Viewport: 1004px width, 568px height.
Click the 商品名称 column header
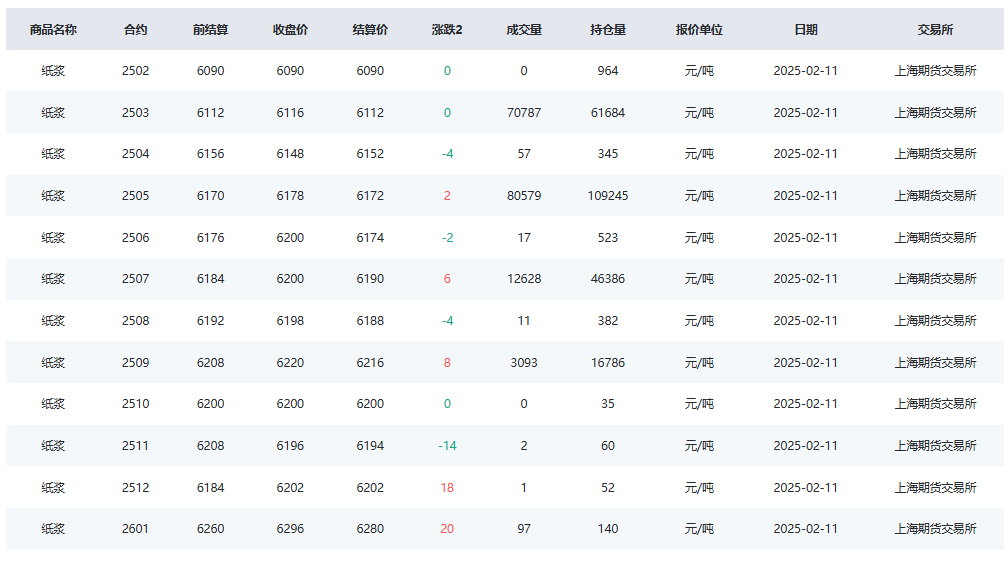(53, 29)
